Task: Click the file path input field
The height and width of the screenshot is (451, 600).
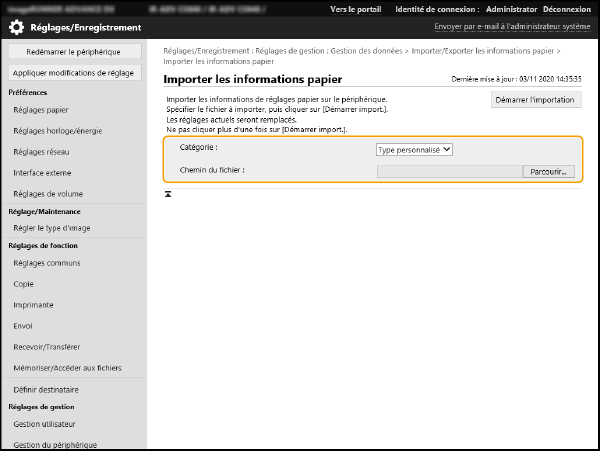Action: (448, 171)
